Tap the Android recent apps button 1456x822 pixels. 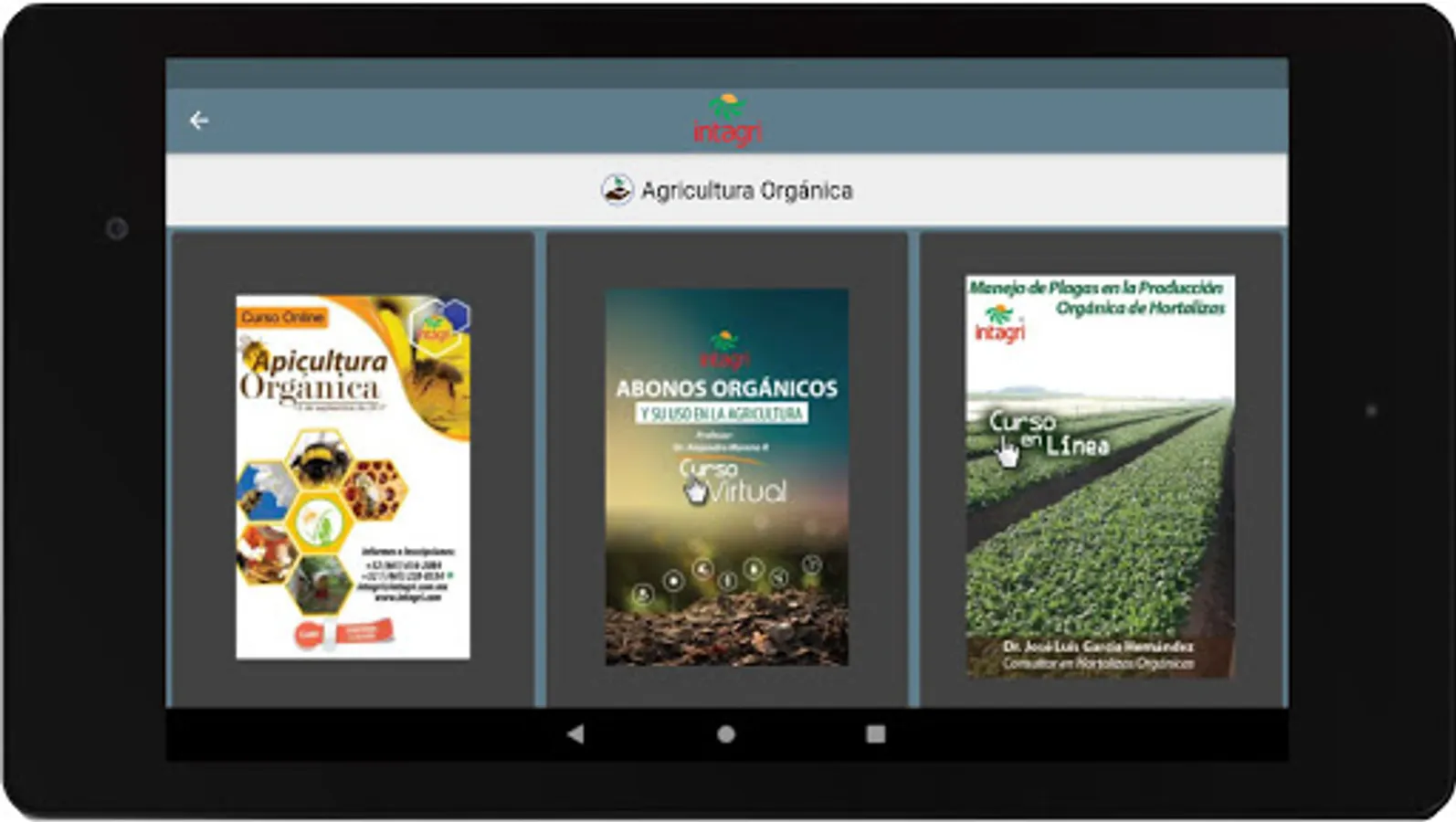click(876, 734)
